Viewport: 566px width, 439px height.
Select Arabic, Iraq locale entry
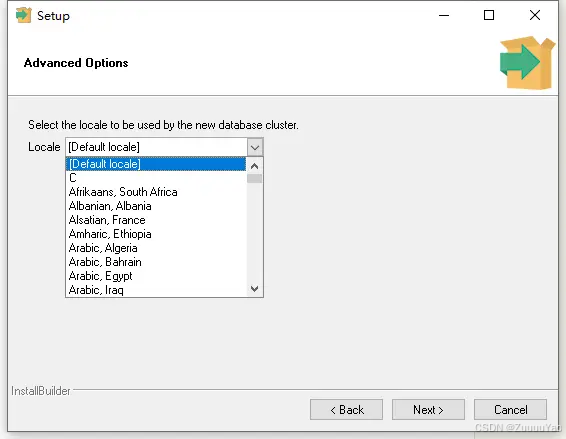156,290
